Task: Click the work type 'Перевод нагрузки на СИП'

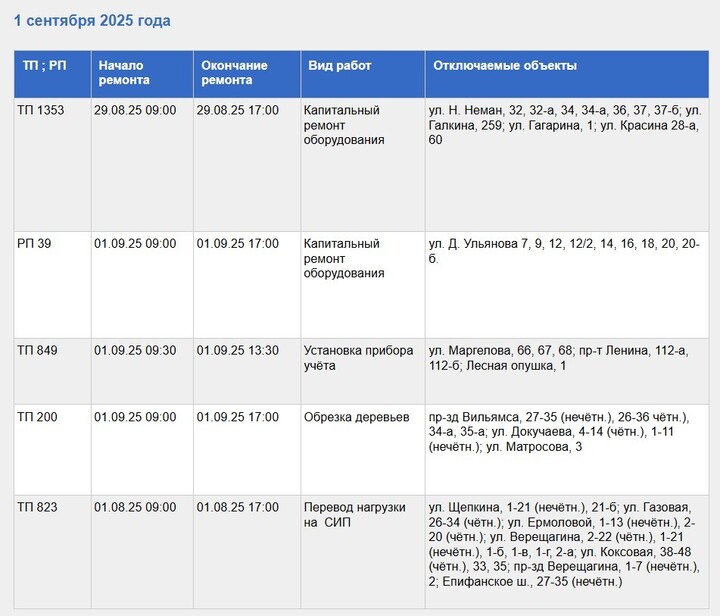Action: click(x=363, y=552)
